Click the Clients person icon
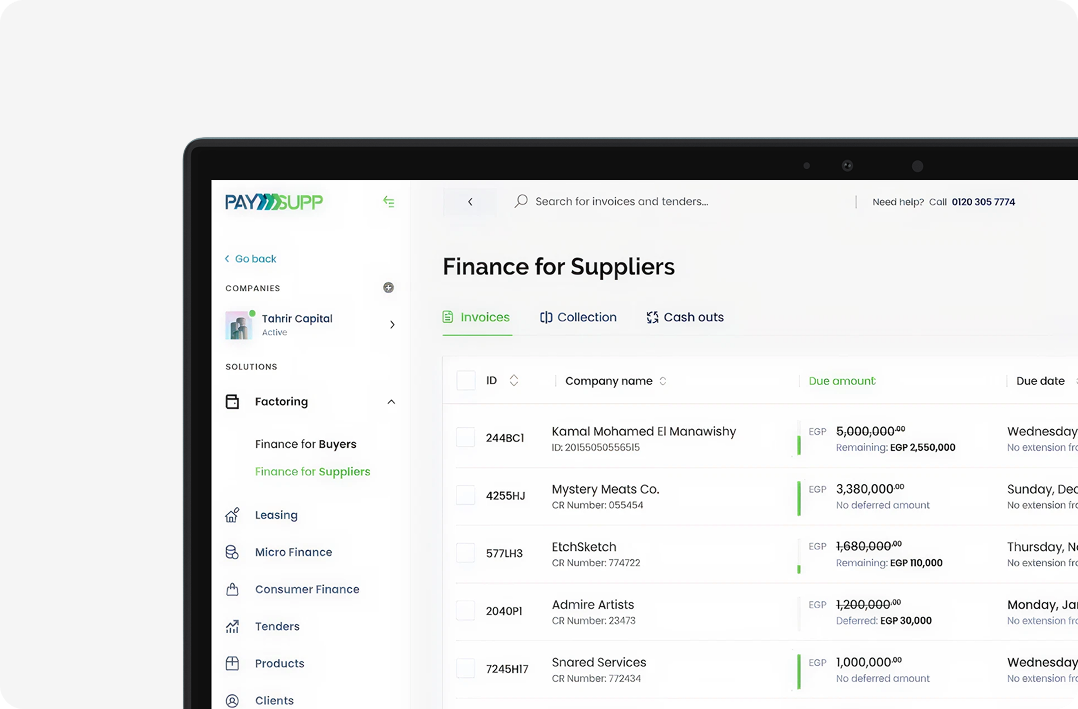The height and width of the screenshot is (709, 1078). pyautogui.click(x=232, y=701)
